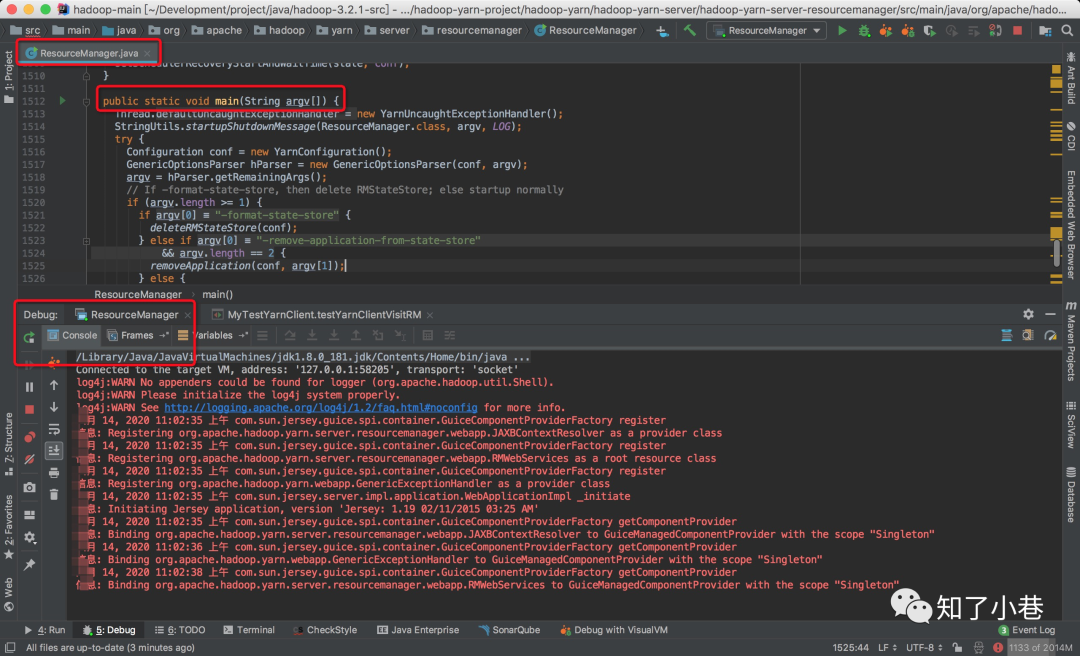Stop process with red square in main toolbar
Viewport: 1080px width, 656px height.
(1017, 30)
